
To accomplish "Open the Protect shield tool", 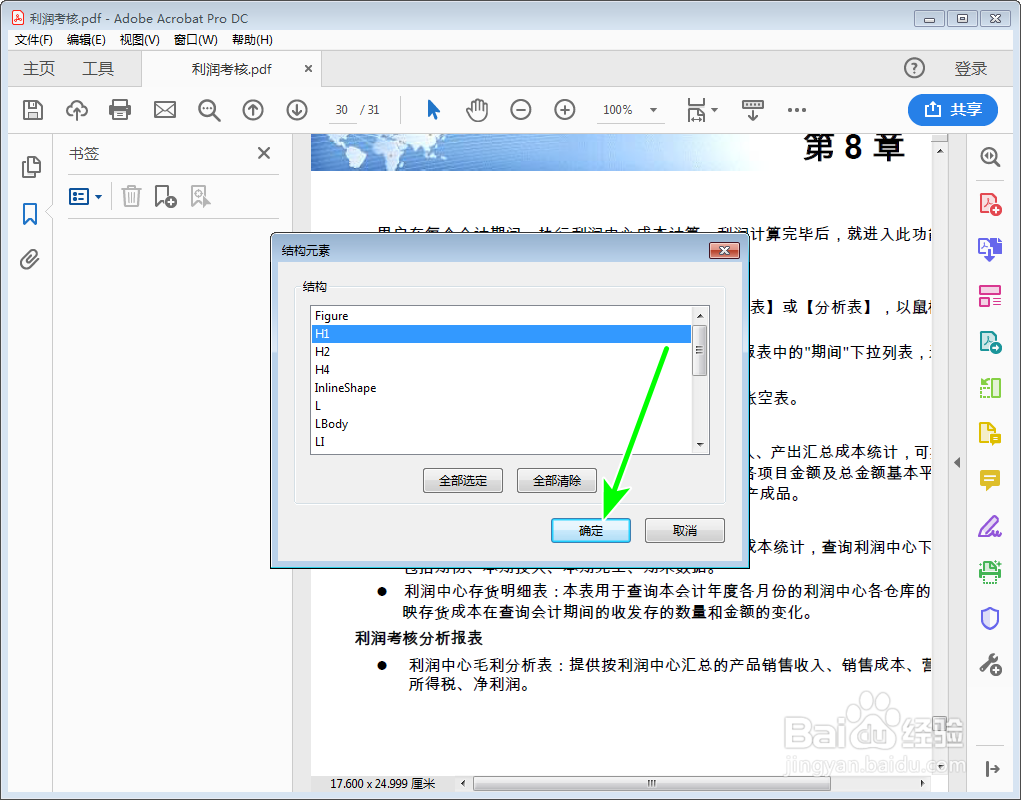I will [990, 618].
